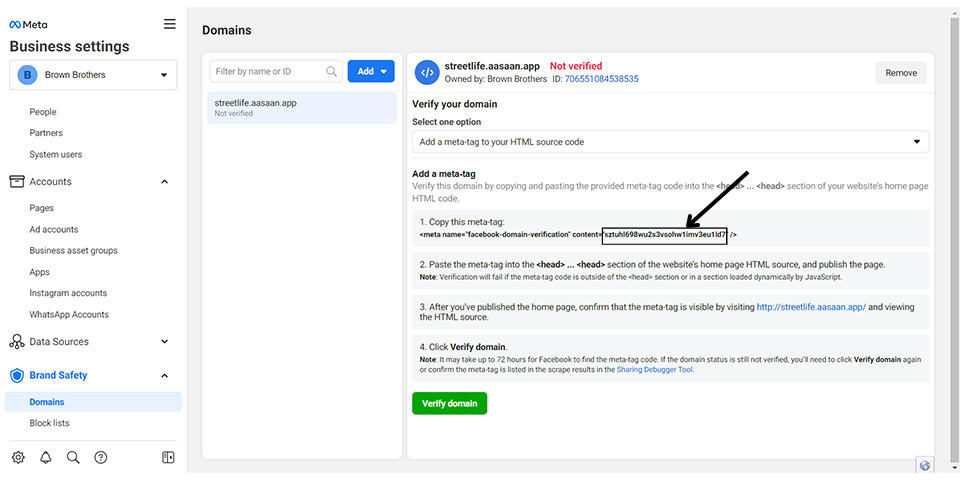
Task: Click the Business settings title
Action: 69,47
